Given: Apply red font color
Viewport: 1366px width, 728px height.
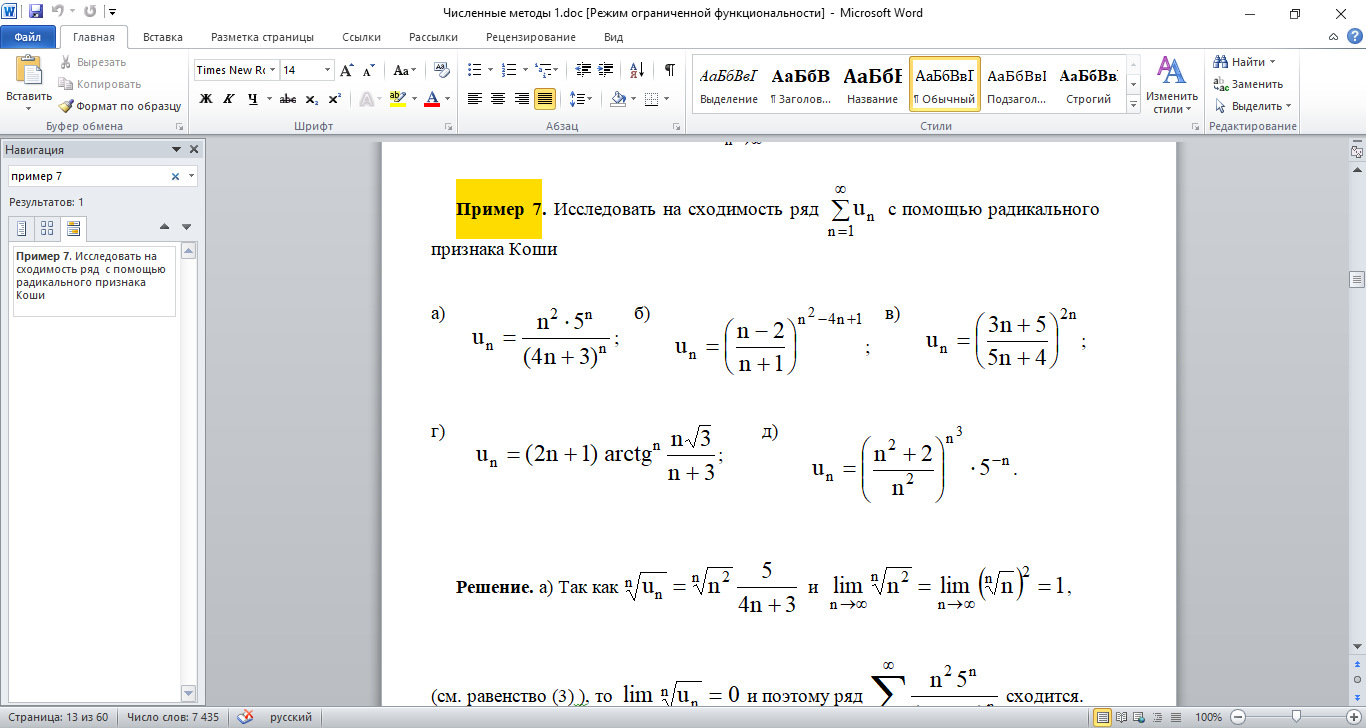Looking at the screenshot, I should (x=432, y=99).
